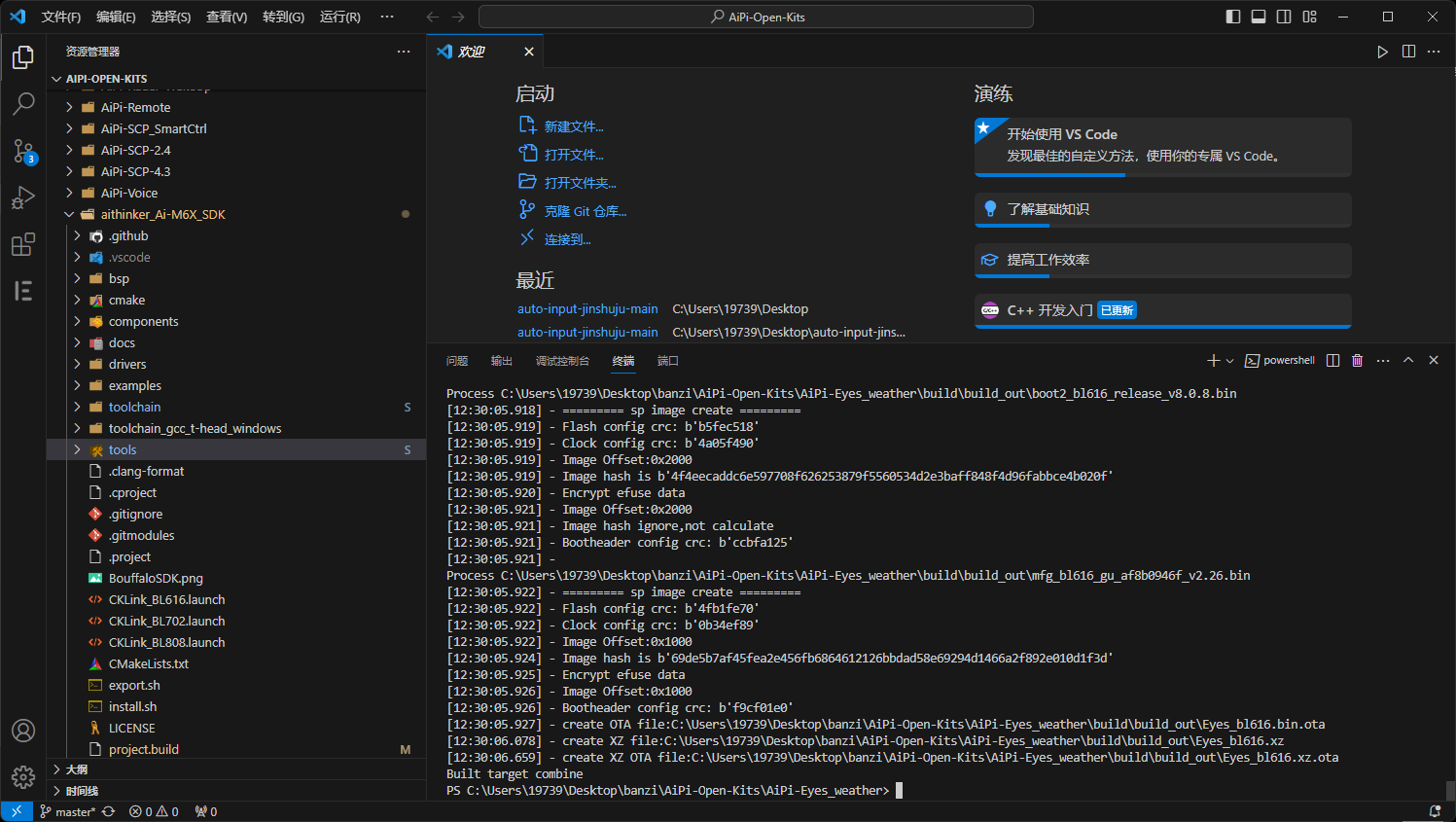Open Run and Debug view

tap(23, 197)
